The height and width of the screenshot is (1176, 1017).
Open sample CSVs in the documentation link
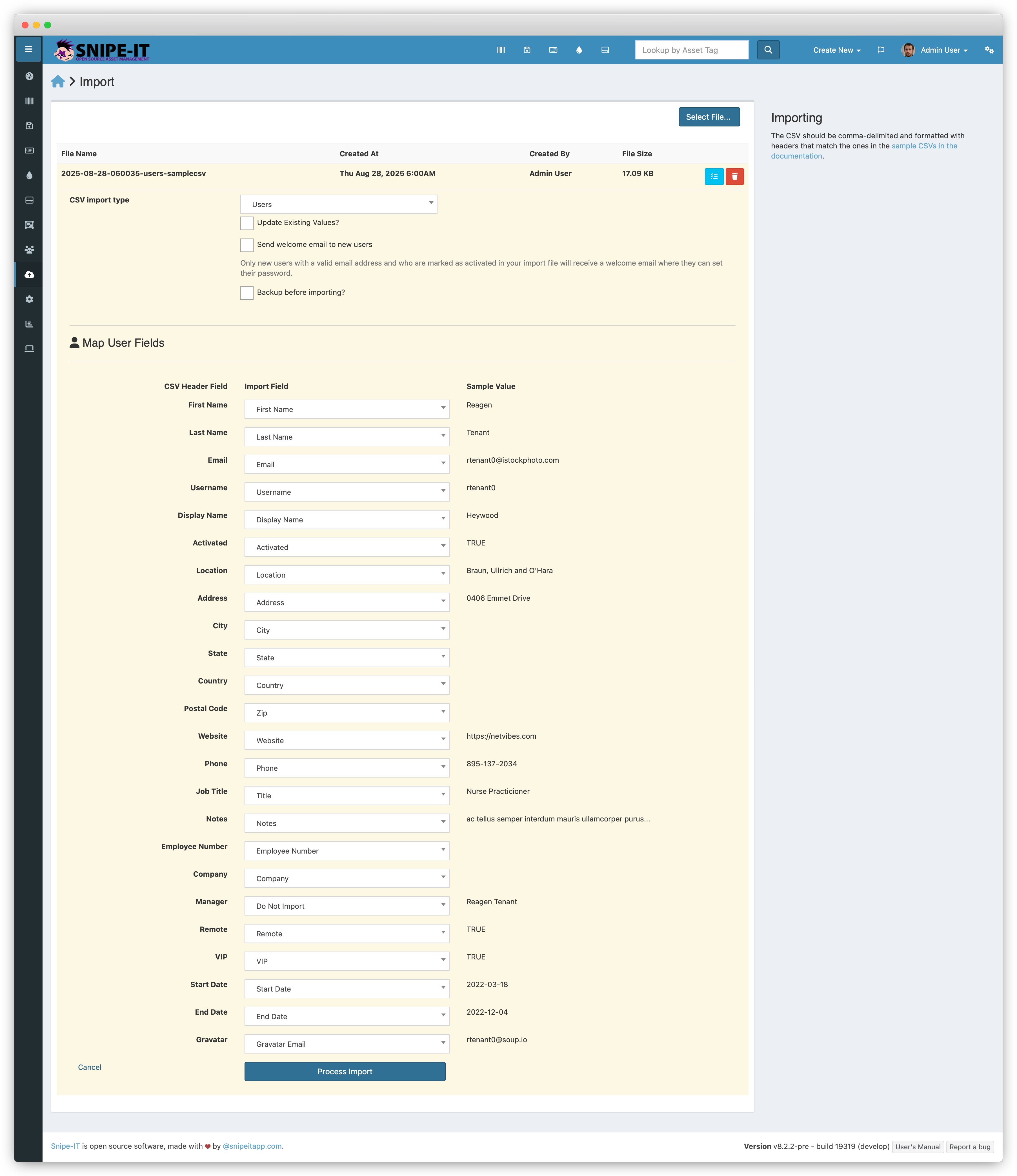(864, 151)
